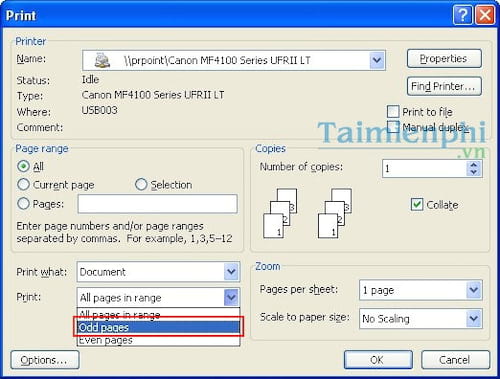This screenshot has width=500, height=379.
Task: Click the Idle status text
Action: 90,79
